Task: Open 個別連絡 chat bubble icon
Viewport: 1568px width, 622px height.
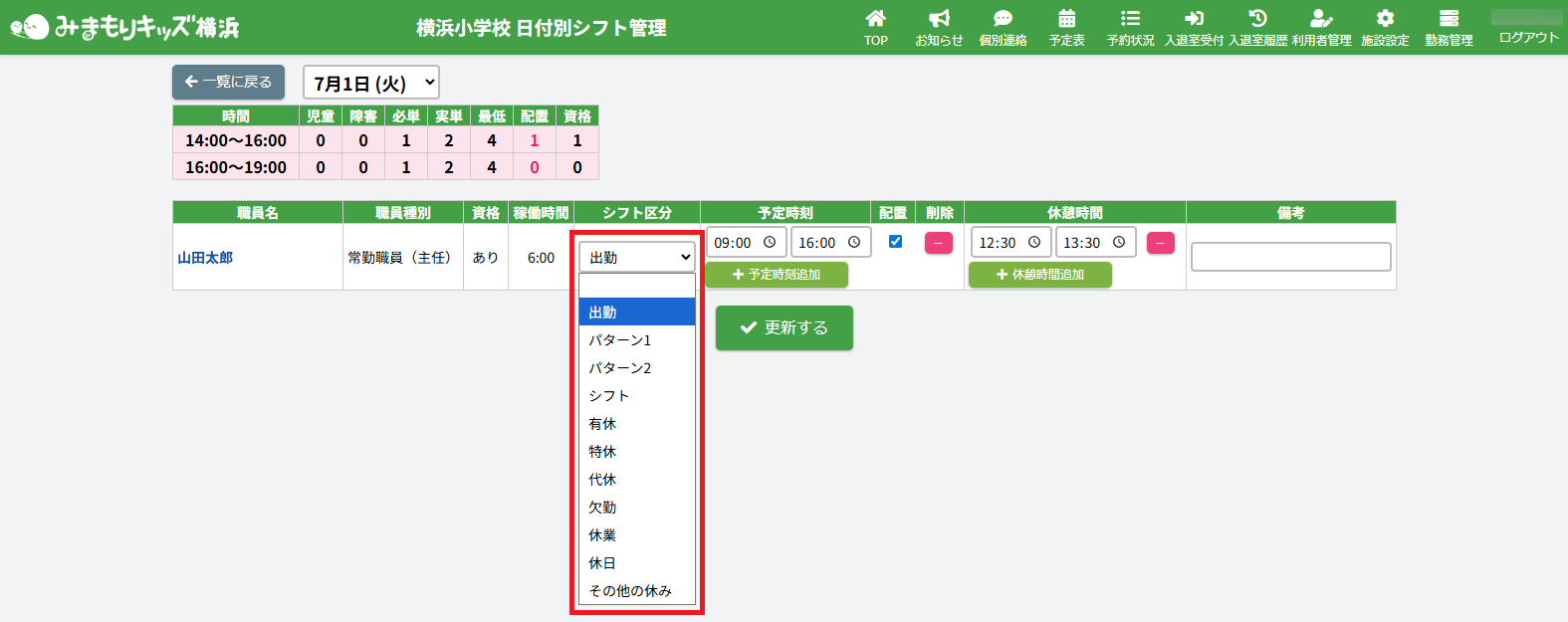Action: (1003, 19)
